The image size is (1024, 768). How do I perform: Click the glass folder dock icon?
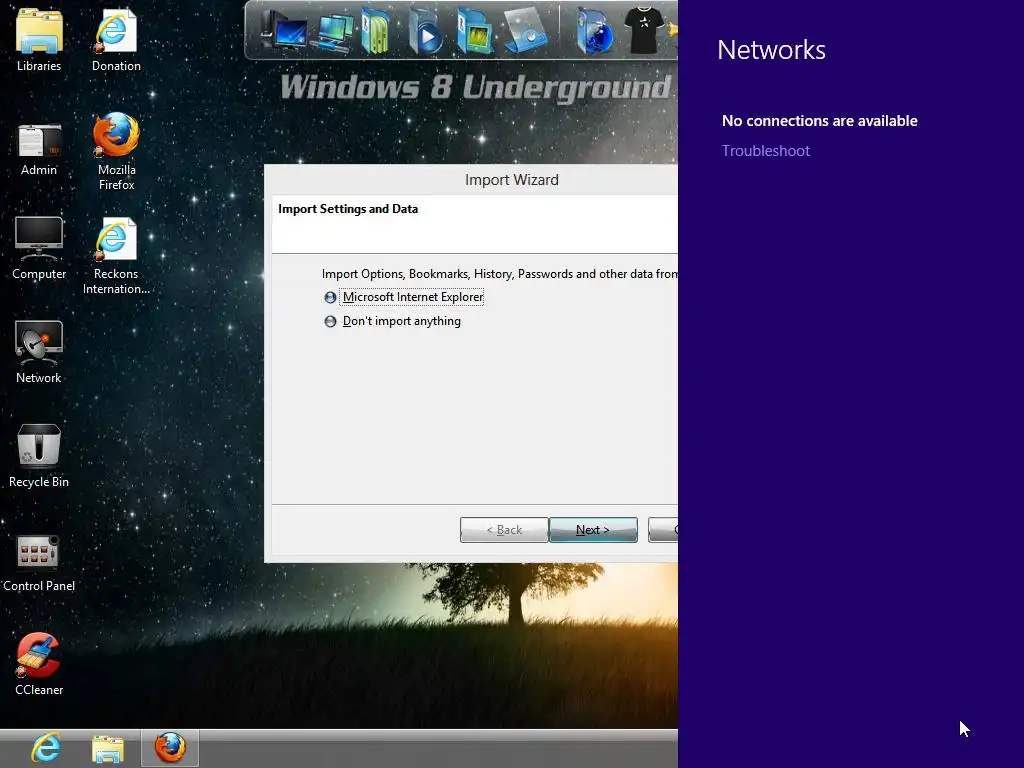coord(526,30)
